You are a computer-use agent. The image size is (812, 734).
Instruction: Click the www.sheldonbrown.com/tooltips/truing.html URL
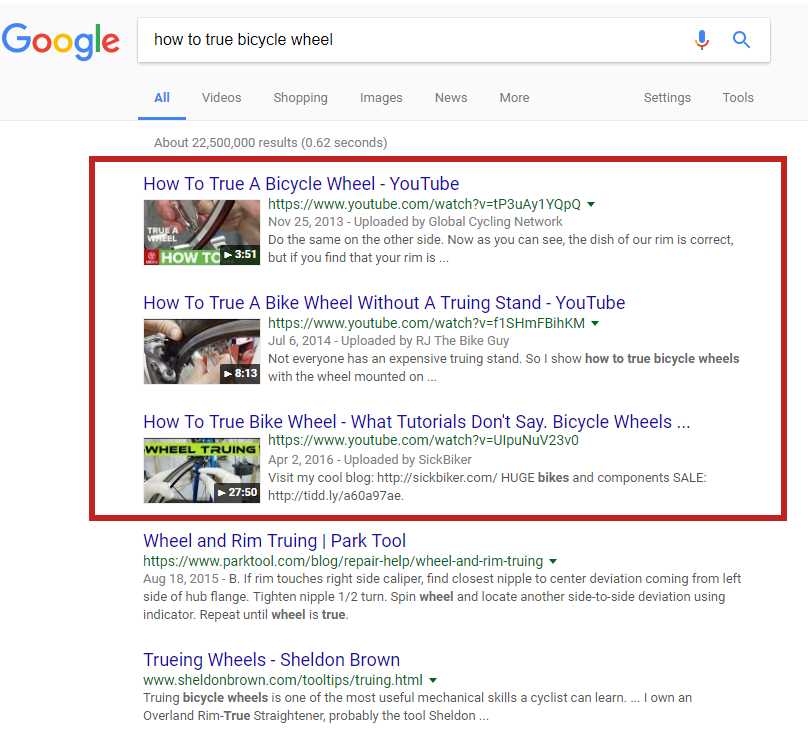(283, 680)
